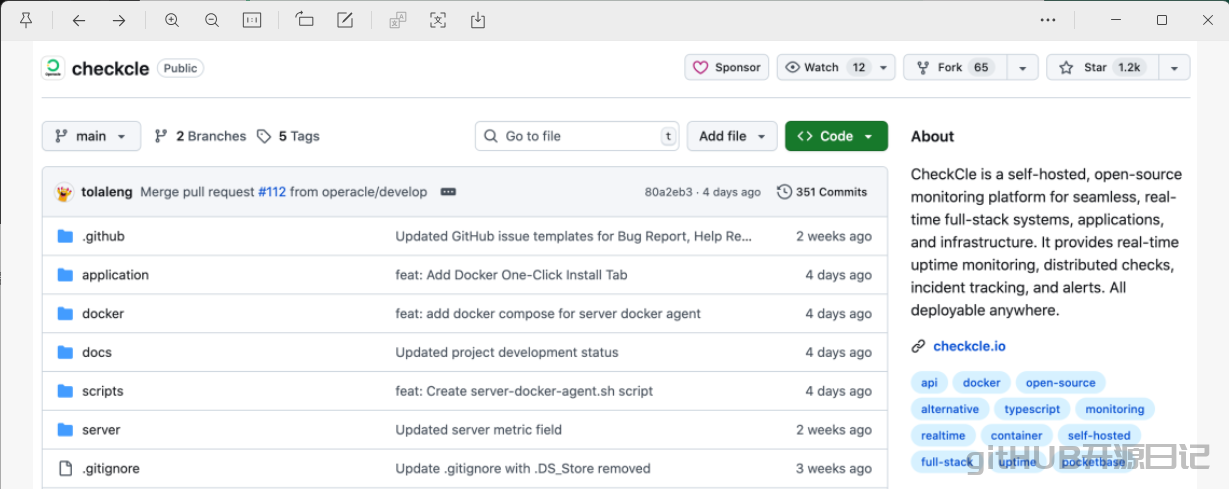Screen dimensions: 1229x489
Task: Click the folder icon beside docker
Action: pyautogui.click(x=66, y=314)
